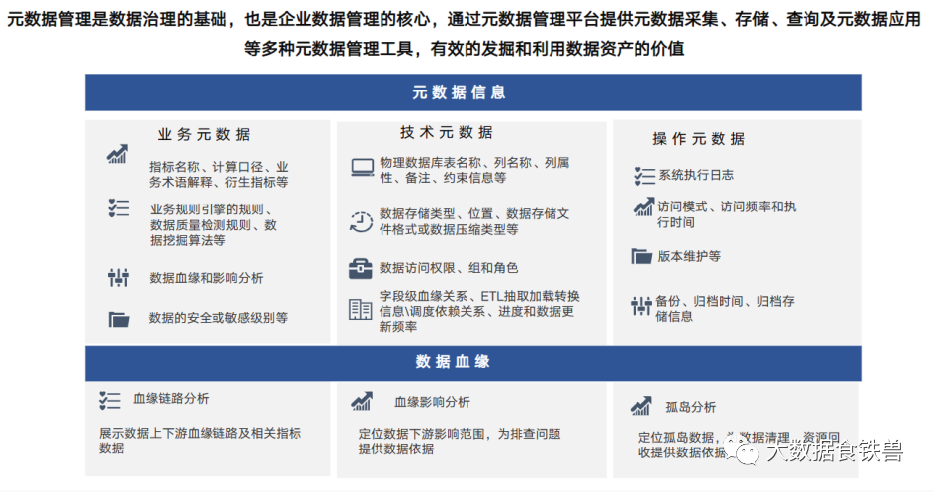Click the 操作元数据 heading
934x492 pixels.
click(x=699, y=139)
